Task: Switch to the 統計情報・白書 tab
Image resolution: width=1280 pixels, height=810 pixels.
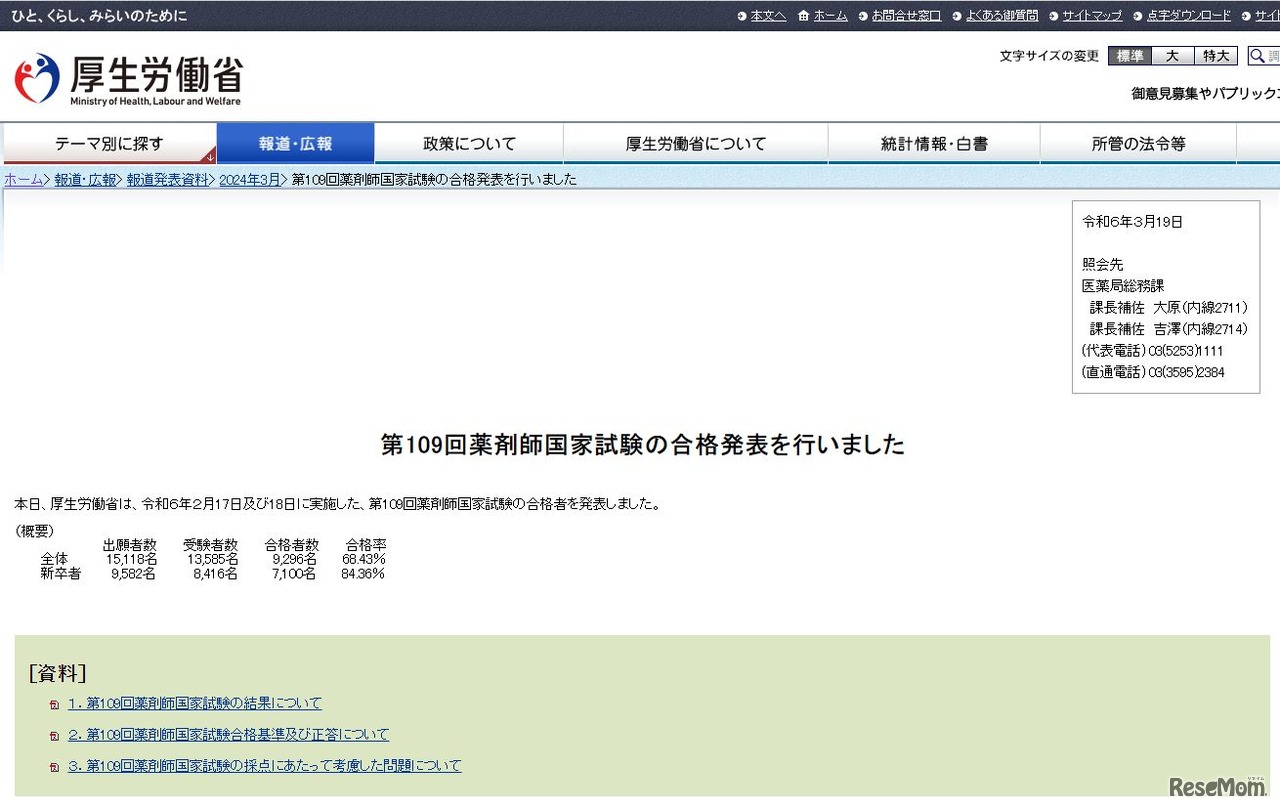Action: (932, 143)
